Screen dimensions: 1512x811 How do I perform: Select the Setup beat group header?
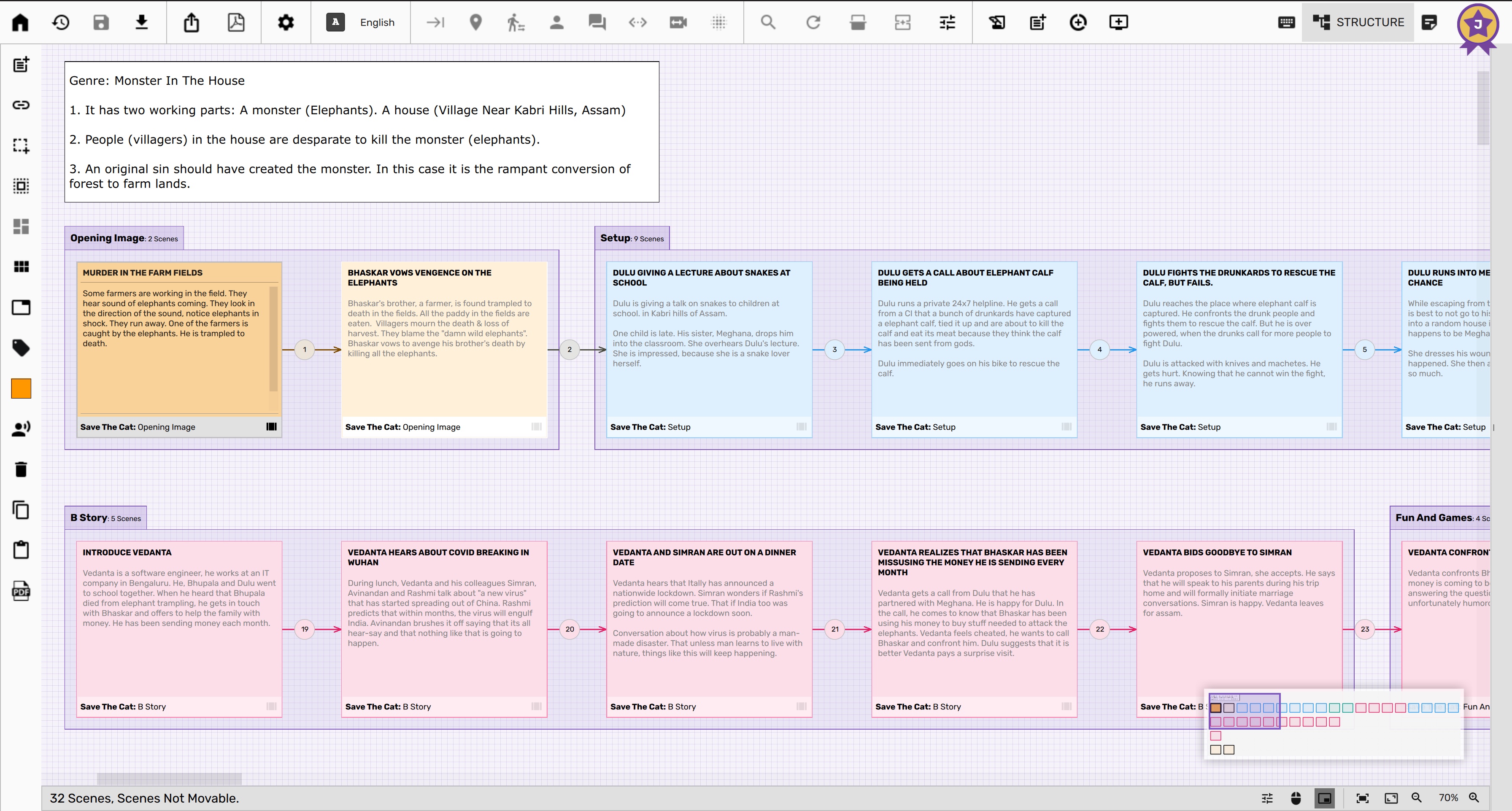pos(632,238)
